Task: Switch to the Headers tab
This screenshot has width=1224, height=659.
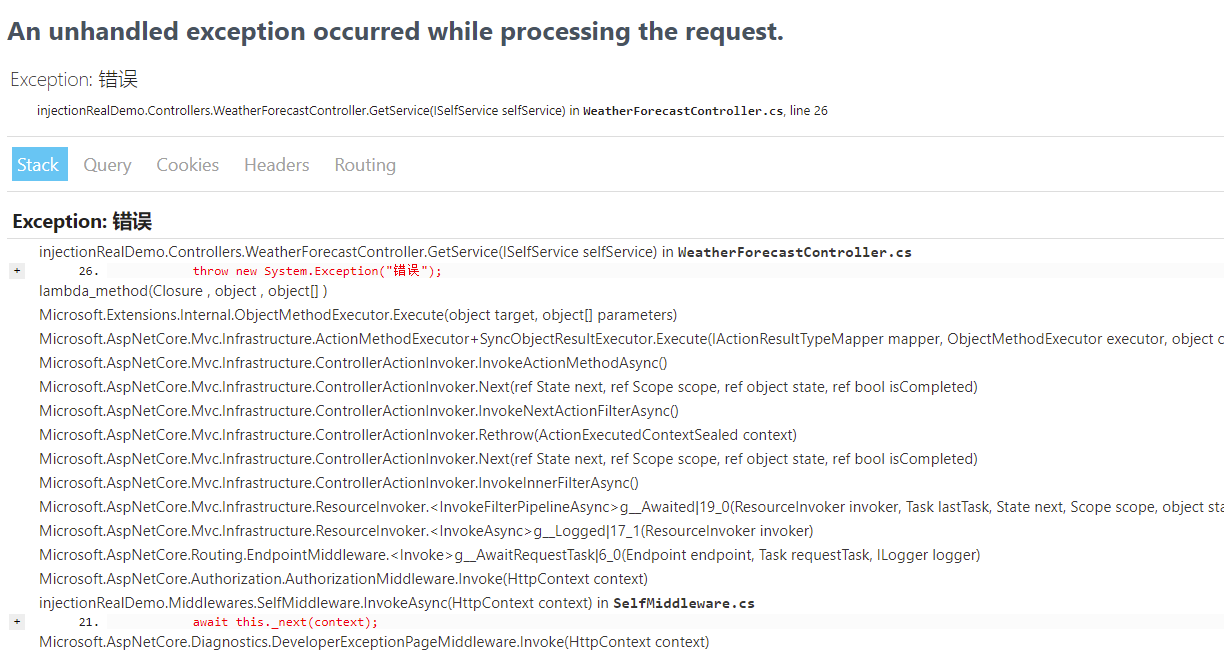Action: 276,164
